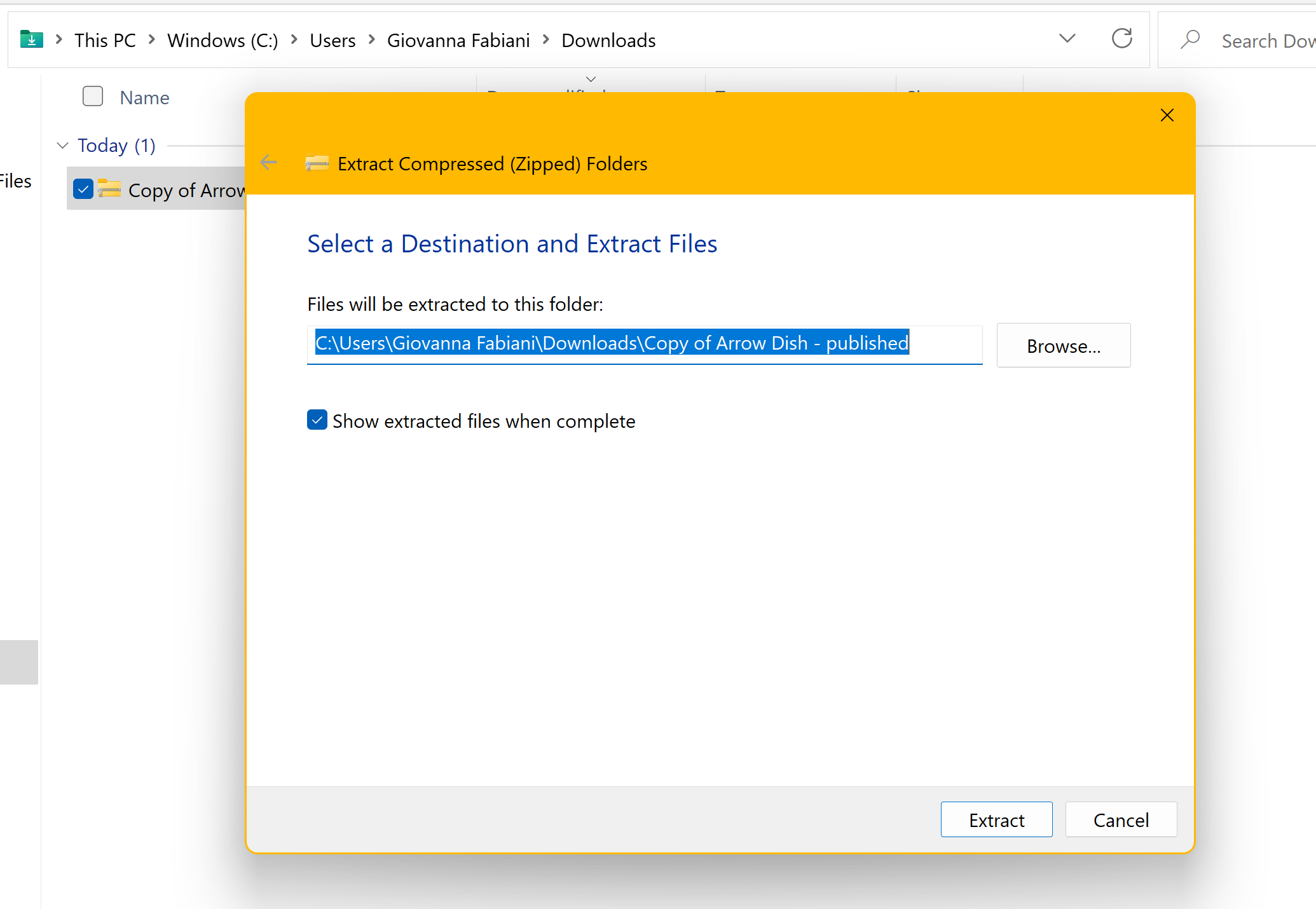Image resolution: width=1316 pixels, height=909 pixels.
Task: Open the address bar history dropdown
Action: [1067, 39]
